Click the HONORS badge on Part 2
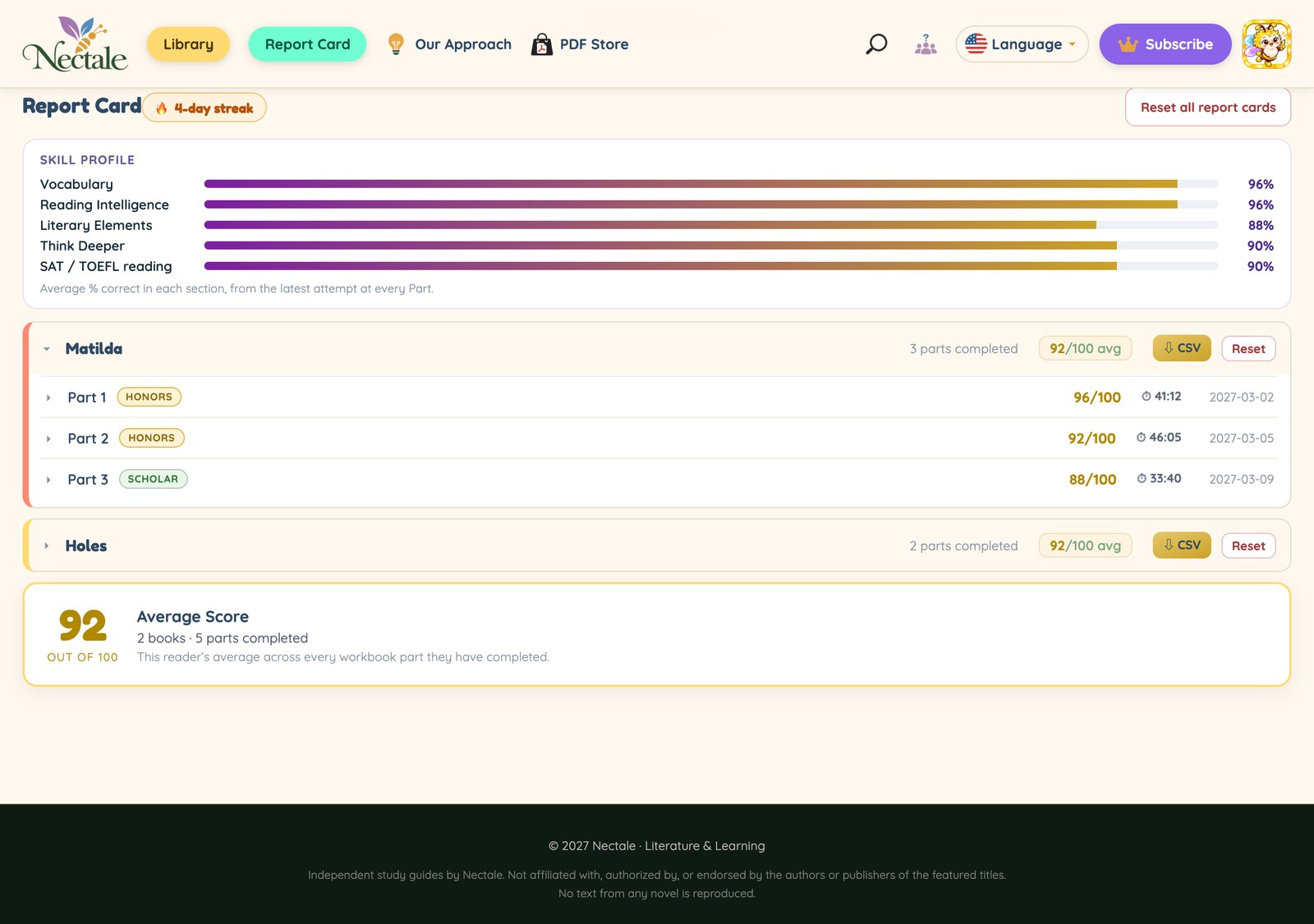The height and width of the screenshot is (924, 1314). [151, 438]
